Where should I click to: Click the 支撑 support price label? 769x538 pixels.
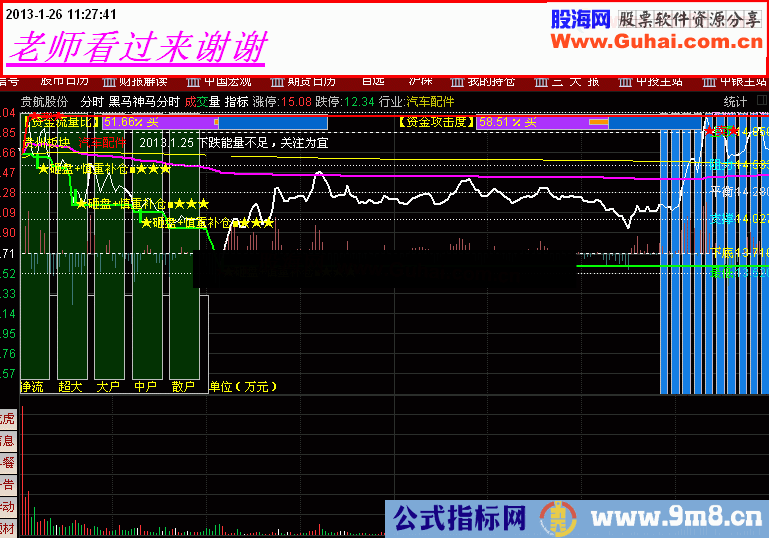pos(739,218)
